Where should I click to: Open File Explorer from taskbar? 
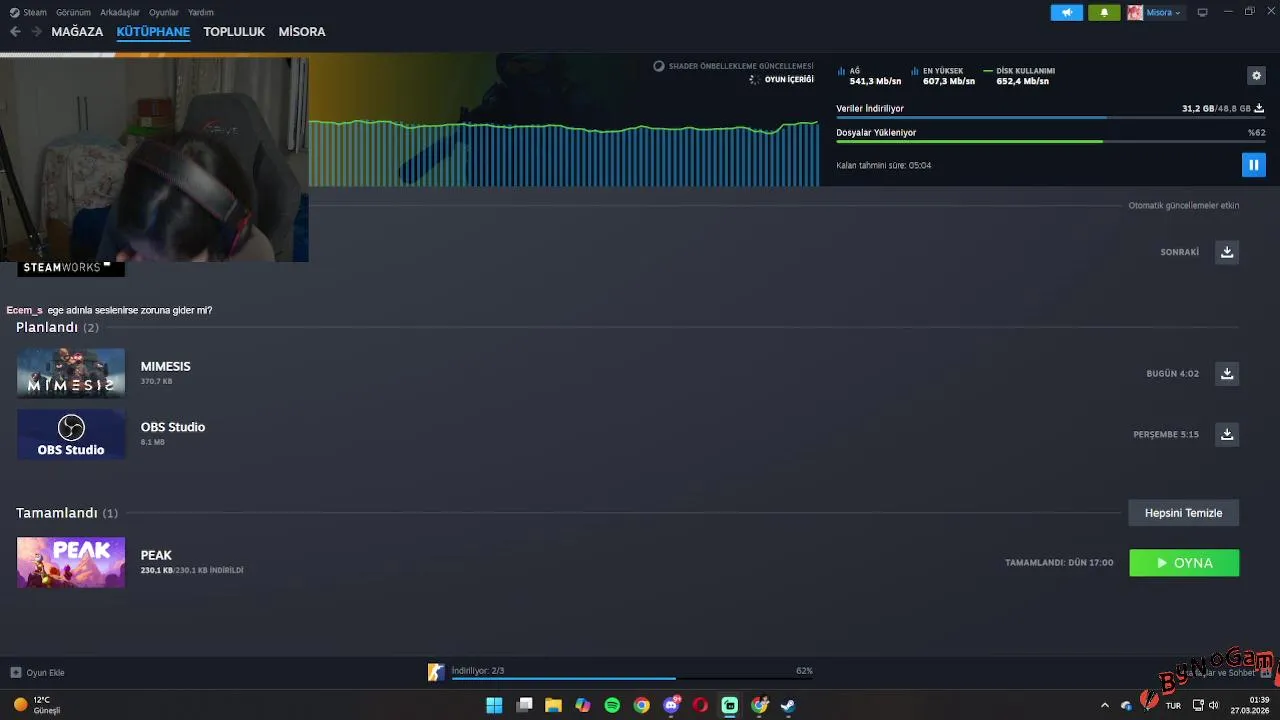tap(553, 705)
